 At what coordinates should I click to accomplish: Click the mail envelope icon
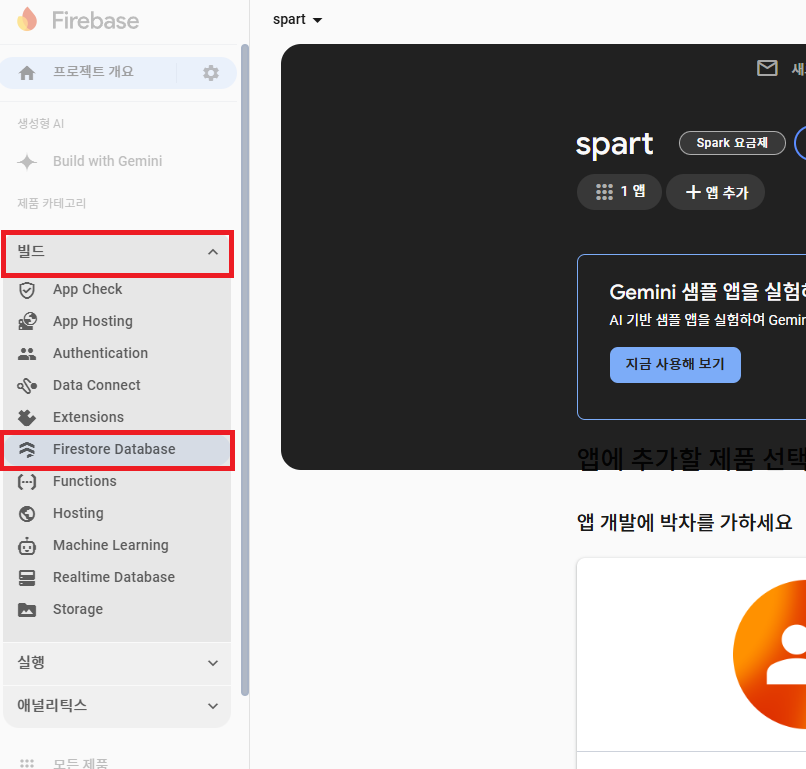tap(767, 68)
